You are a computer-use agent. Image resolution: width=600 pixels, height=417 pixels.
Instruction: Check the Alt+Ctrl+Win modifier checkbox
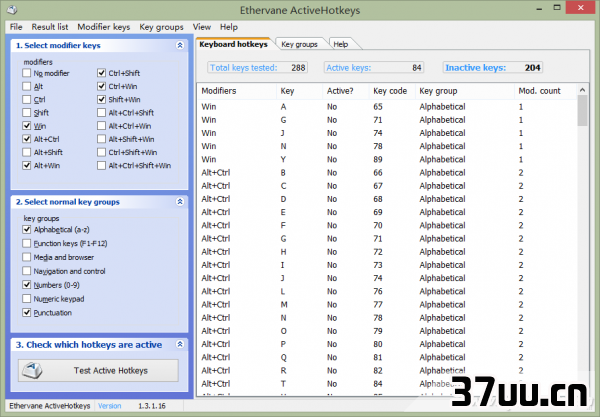[x=101, y=126]
